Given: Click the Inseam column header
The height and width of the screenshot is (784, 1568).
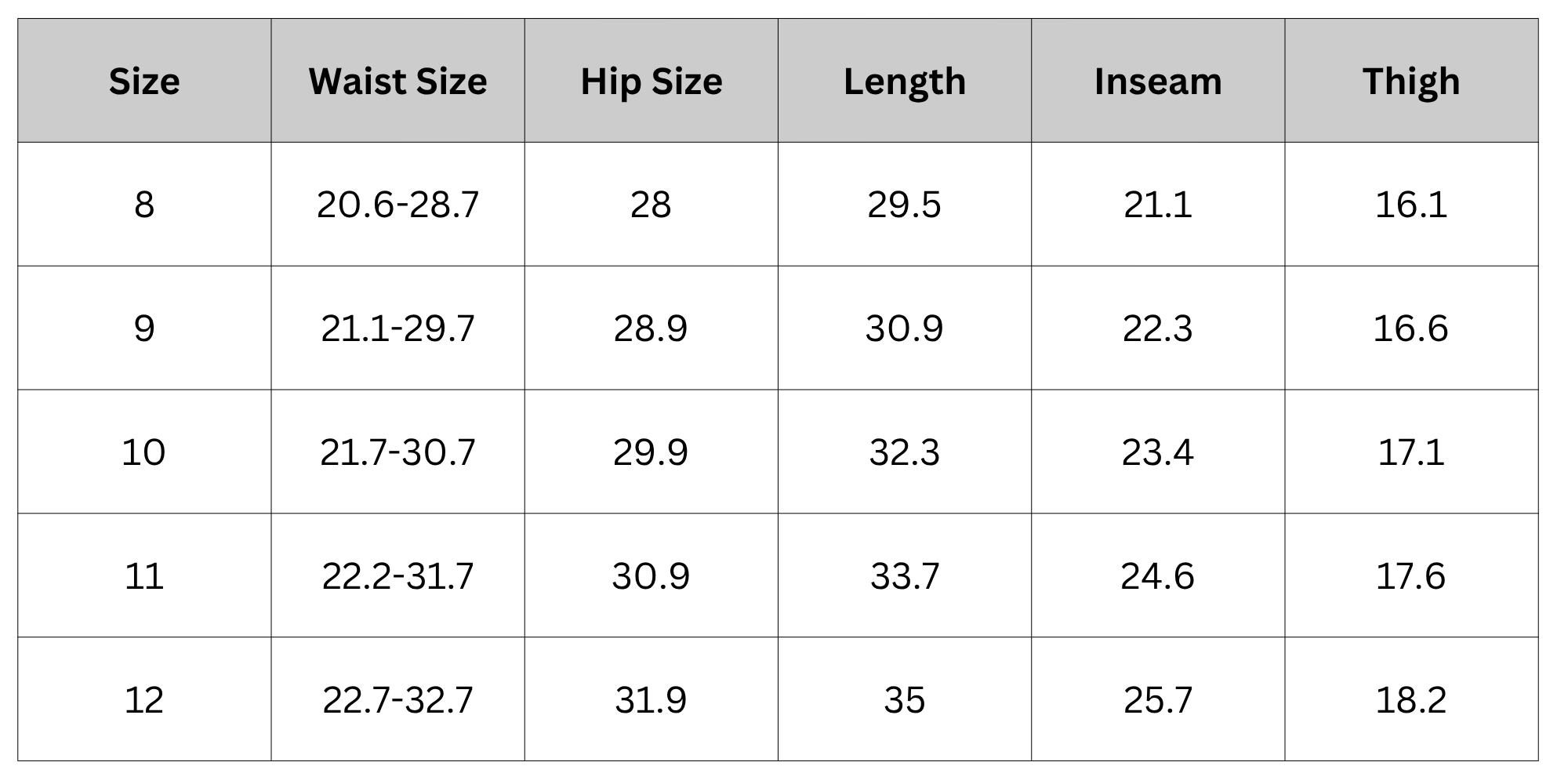Looking at the screenshot, I should coord(1158,81).
